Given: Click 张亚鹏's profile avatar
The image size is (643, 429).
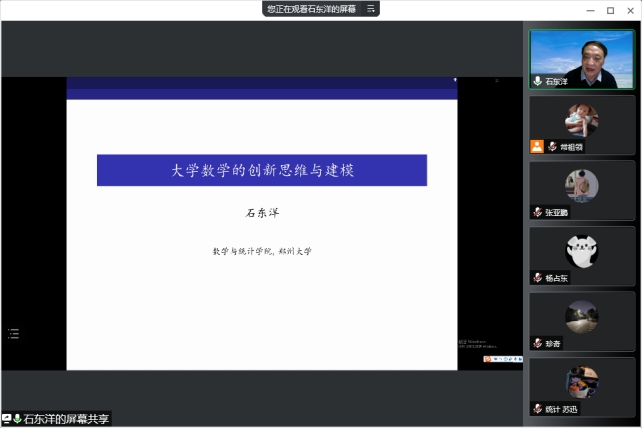Looking at the screenshot, I should point(581,185).
